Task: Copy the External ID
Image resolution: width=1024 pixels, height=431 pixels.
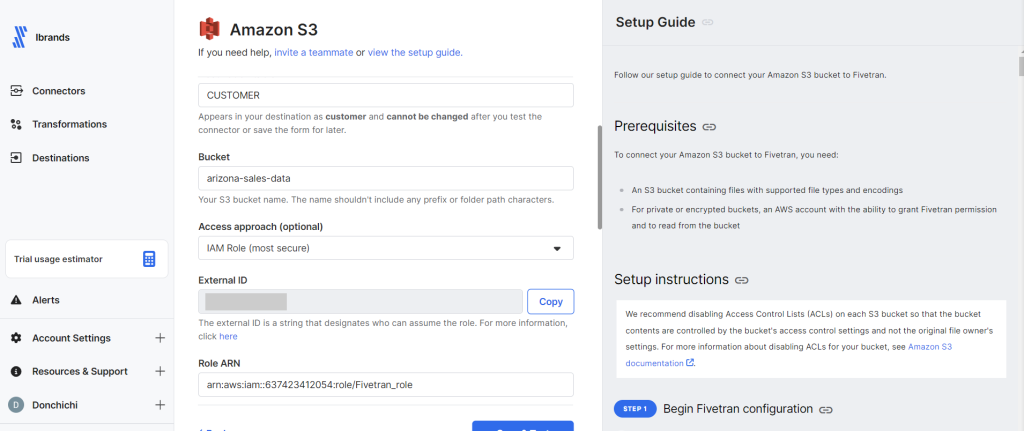Action: click(550, 301)
